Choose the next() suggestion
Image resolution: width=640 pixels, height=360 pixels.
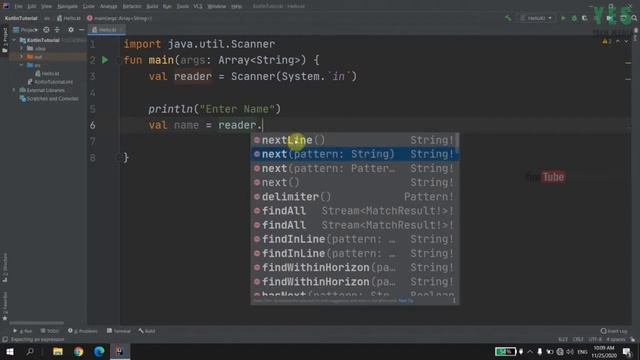point(354,182)
